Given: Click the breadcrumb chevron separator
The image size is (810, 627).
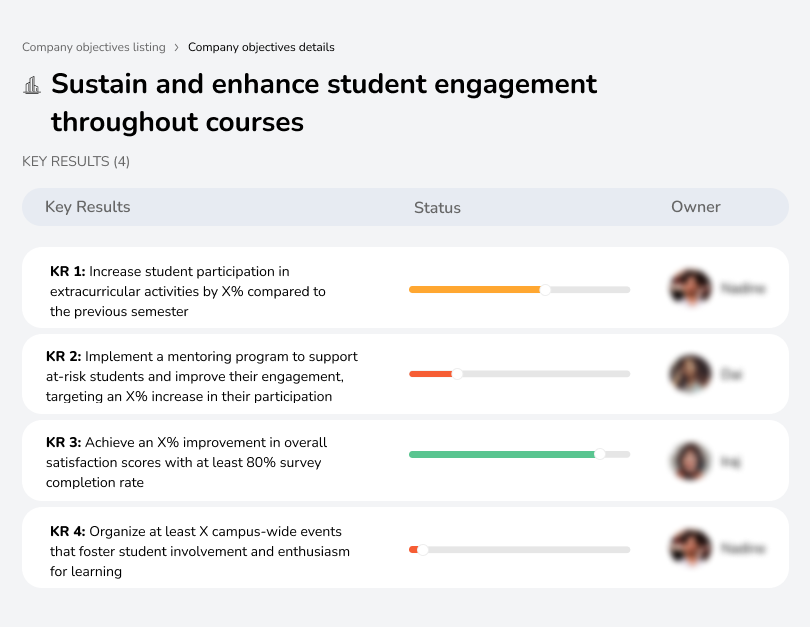Looking at the screenshot, I should click(x=177, y=47).
